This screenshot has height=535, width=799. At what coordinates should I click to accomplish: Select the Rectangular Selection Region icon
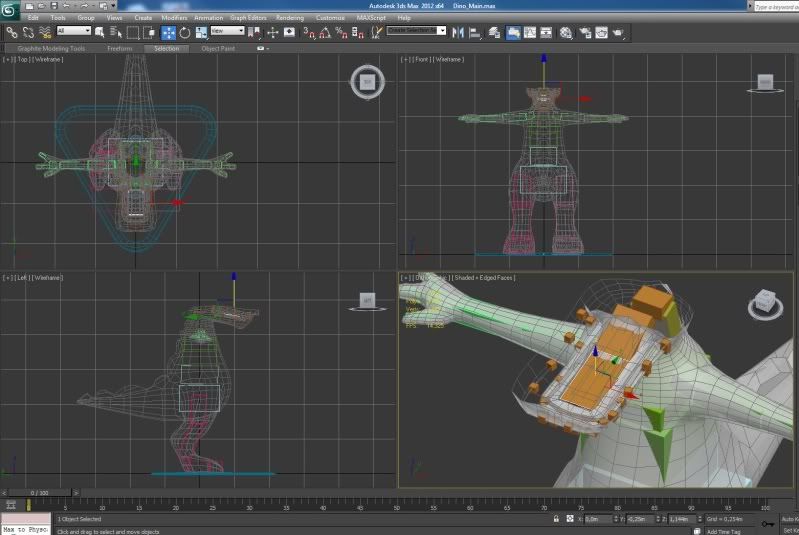pos(134,32)
